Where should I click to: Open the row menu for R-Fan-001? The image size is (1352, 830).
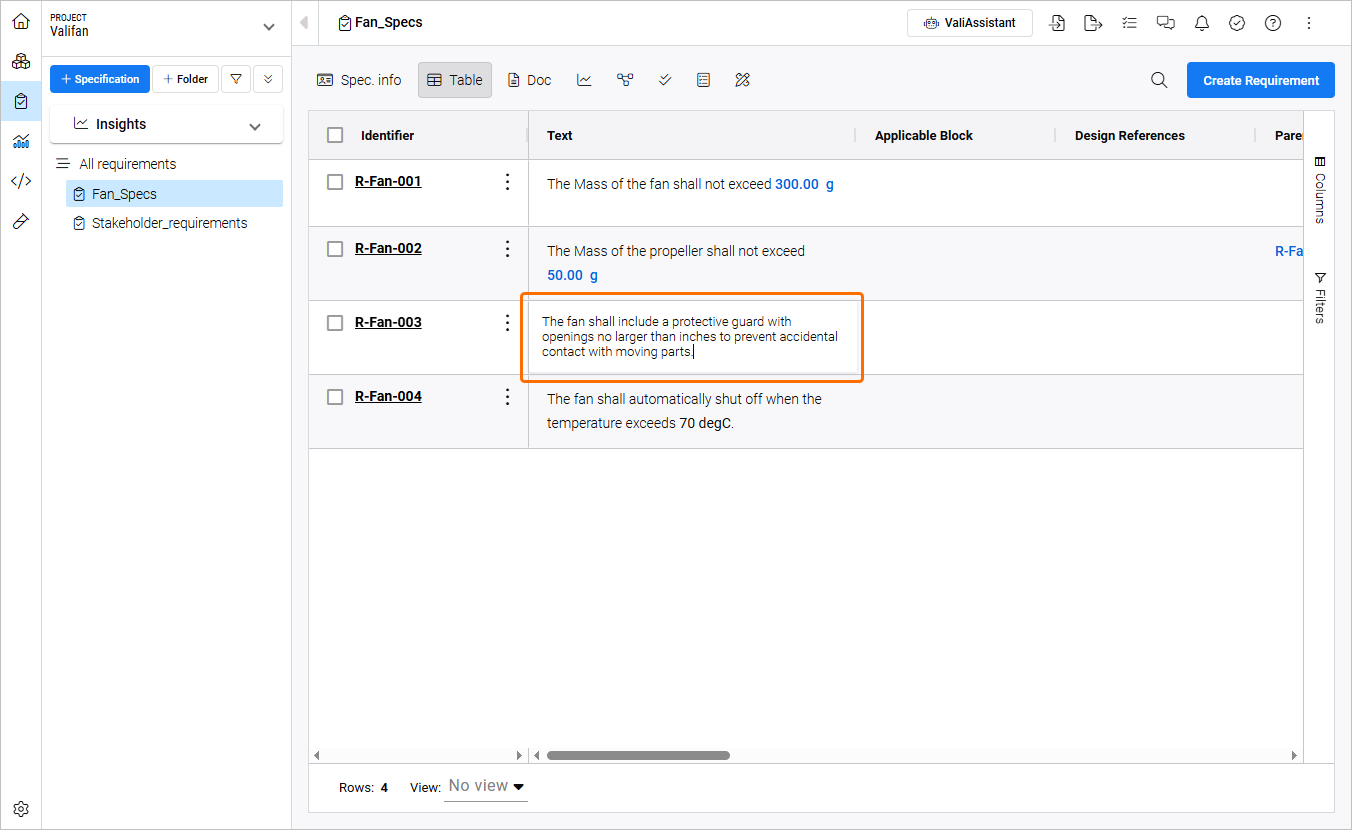click(x=507, y=182)
